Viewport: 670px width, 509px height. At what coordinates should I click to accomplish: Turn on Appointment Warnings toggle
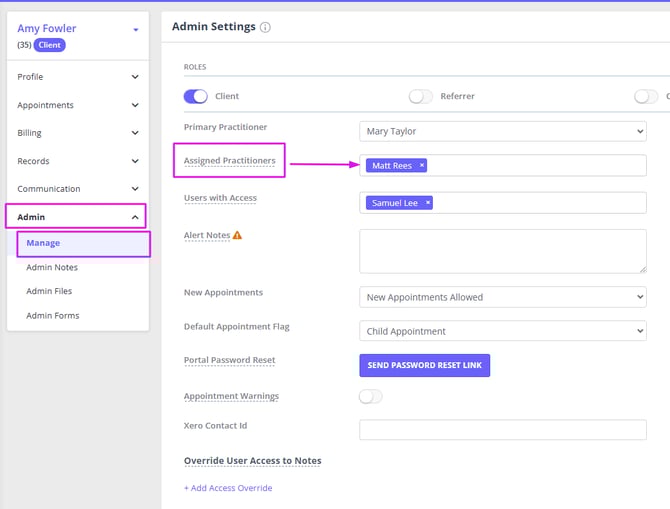(x=370, y=396)
